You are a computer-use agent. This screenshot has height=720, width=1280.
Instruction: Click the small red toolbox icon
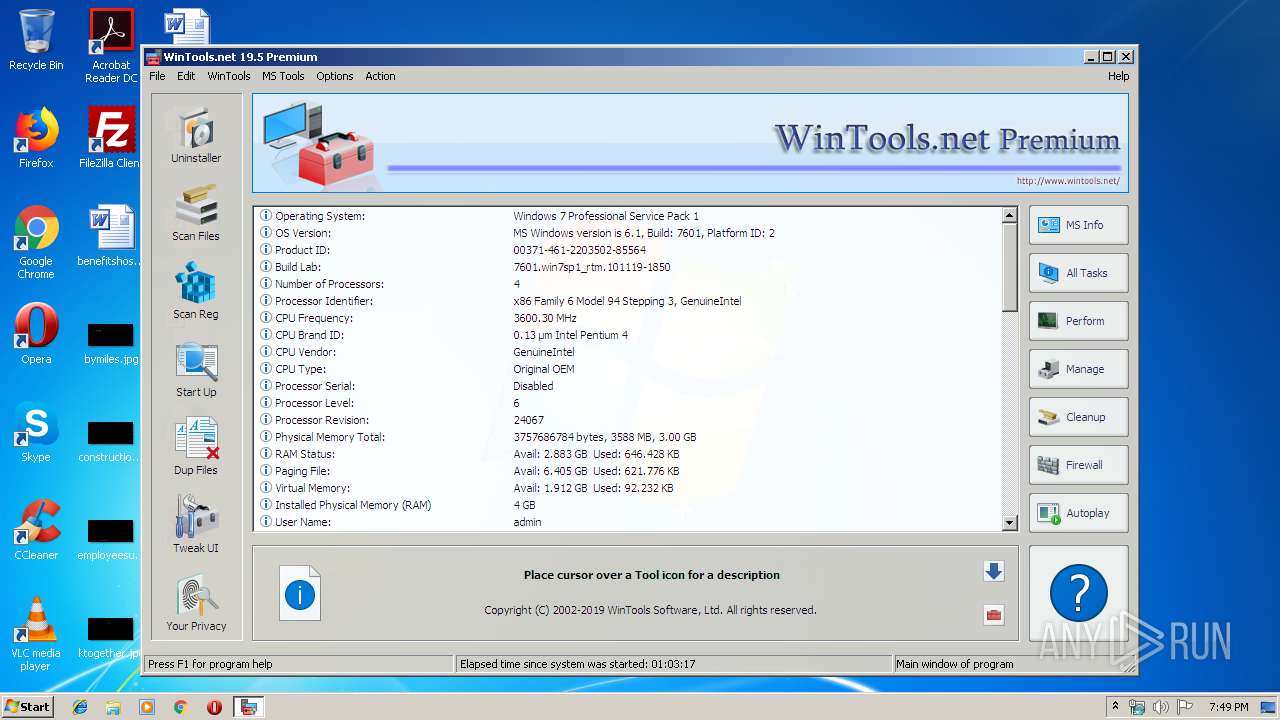click(993, 615)
